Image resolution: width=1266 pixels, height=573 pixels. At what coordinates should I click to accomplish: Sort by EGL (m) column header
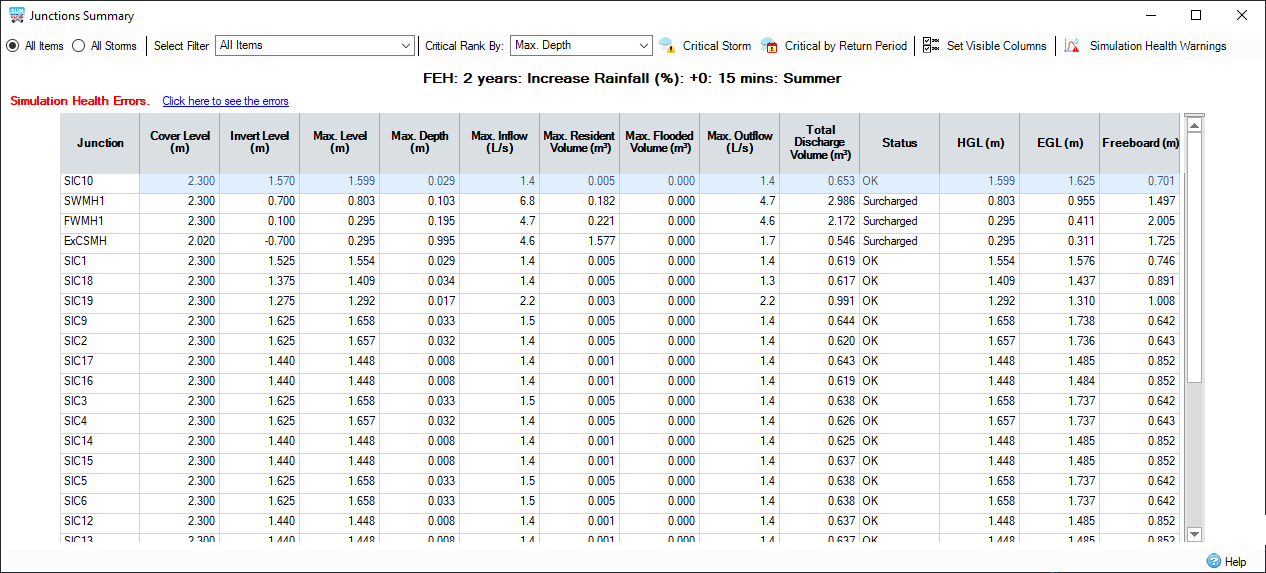point(1060,143)
